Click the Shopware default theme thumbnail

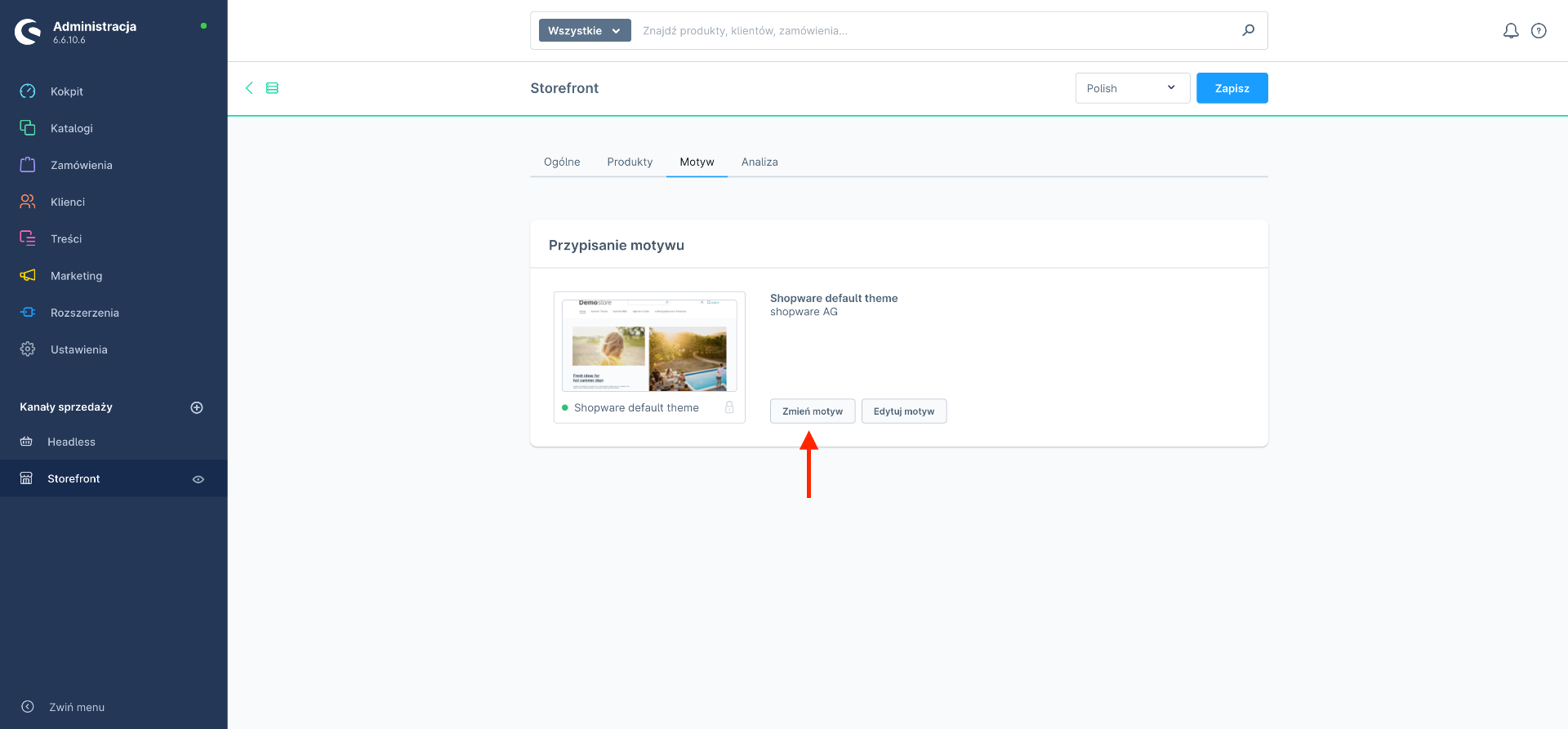tap(649, 345)
